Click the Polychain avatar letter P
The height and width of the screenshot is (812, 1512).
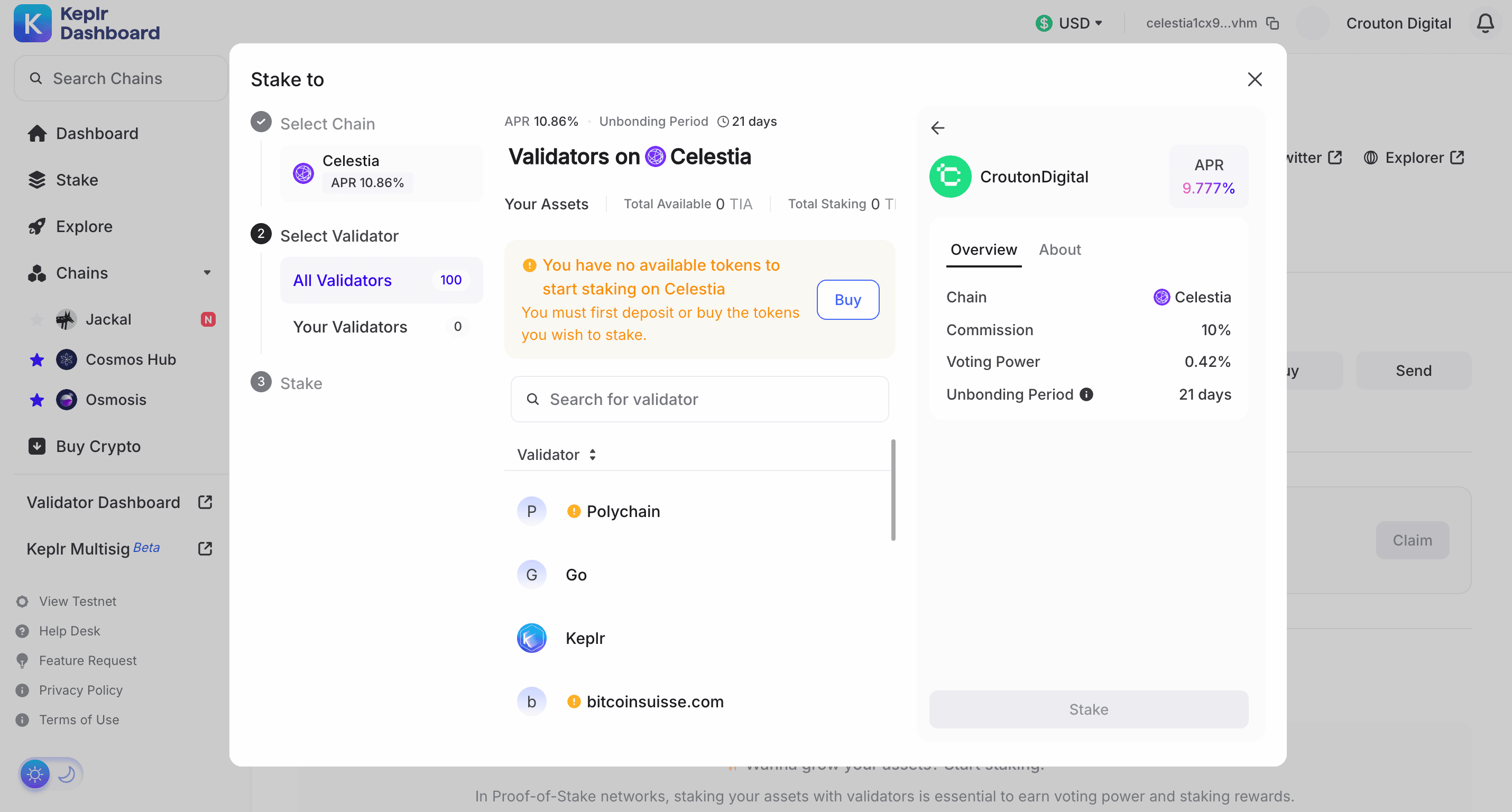531,511
